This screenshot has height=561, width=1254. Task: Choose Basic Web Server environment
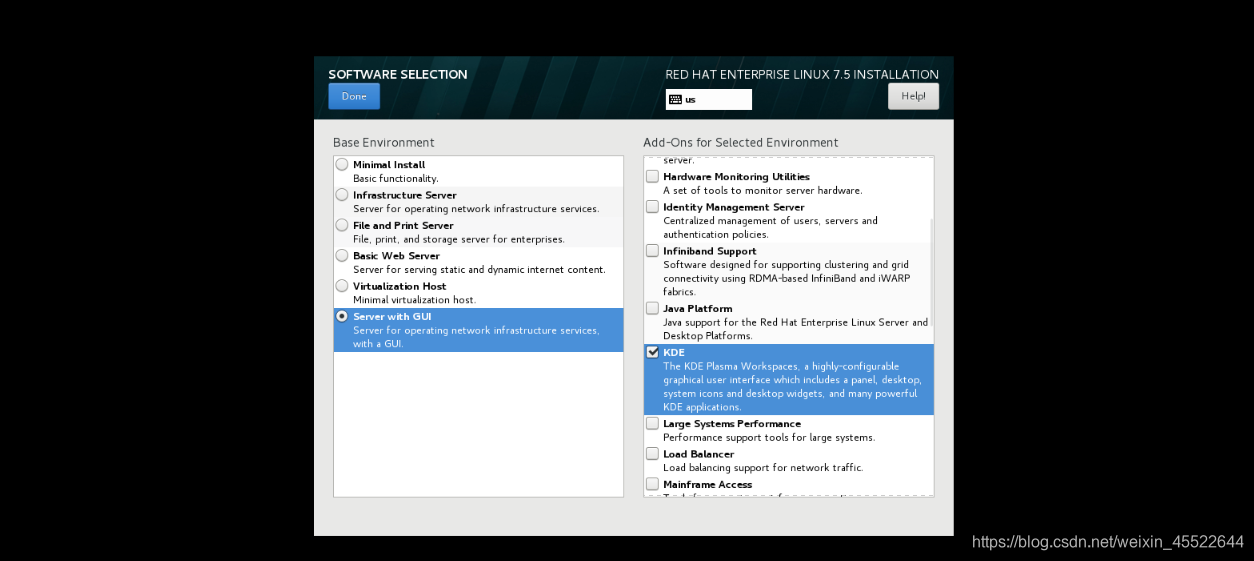pyautogui.click(x=342, y=255)
